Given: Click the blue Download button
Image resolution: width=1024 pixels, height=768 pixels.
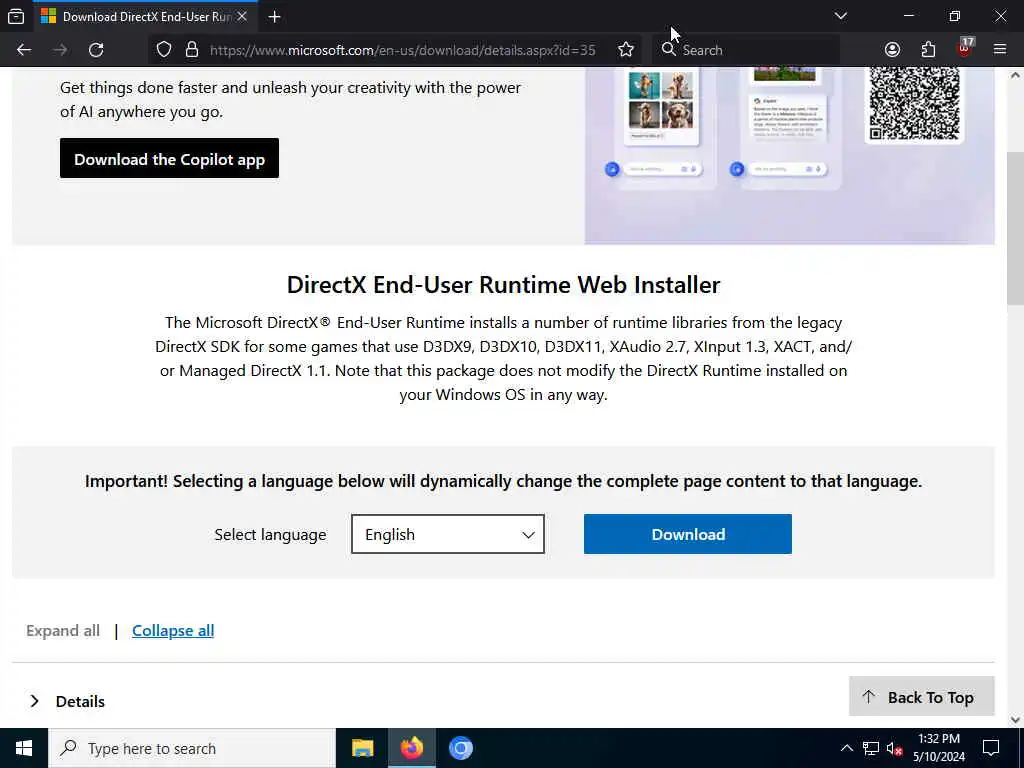Looking at the screenshot, I should click(x=688, y=534).
